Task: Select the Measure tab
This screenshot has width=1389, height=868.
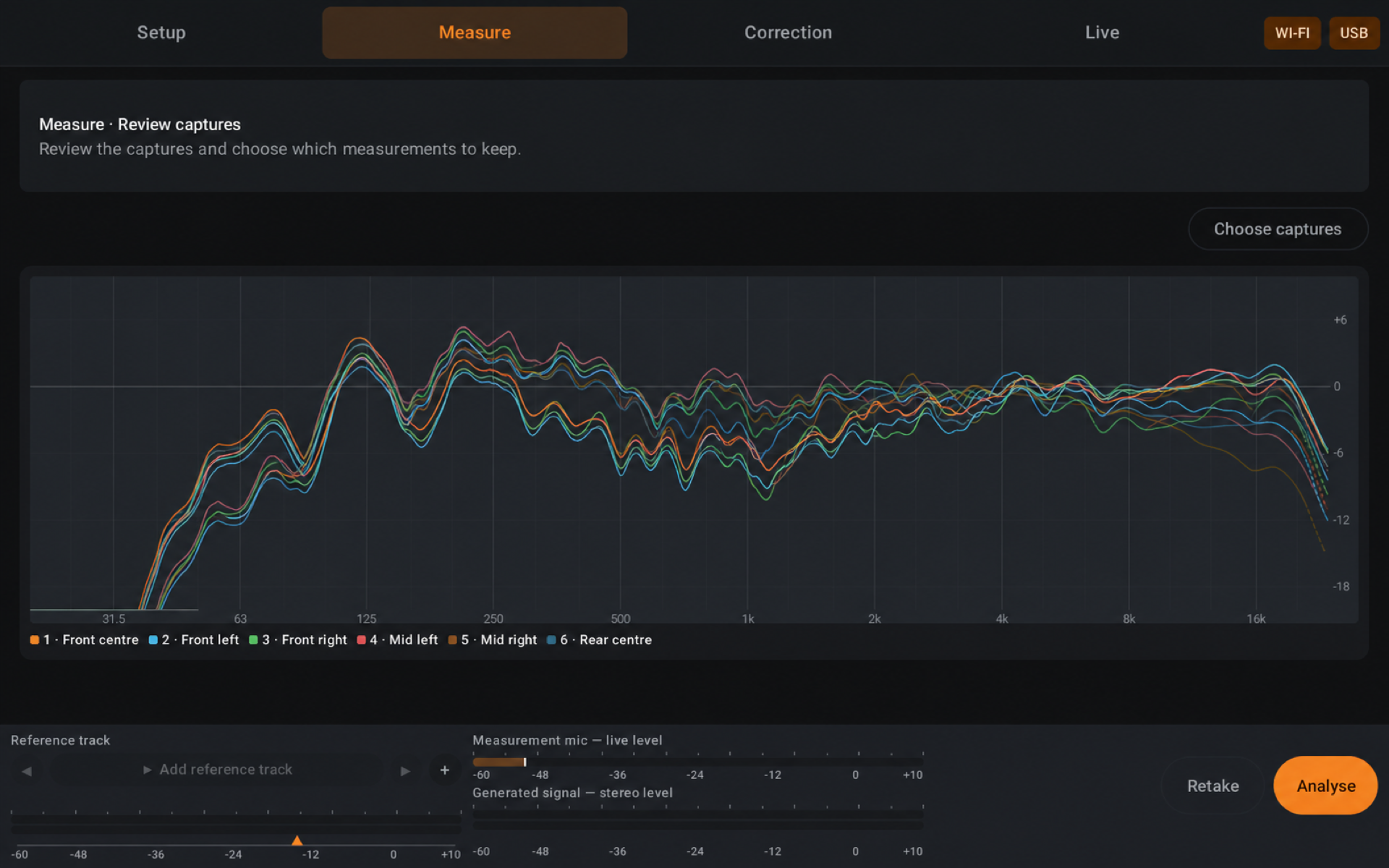Action: tap(475, 33)
